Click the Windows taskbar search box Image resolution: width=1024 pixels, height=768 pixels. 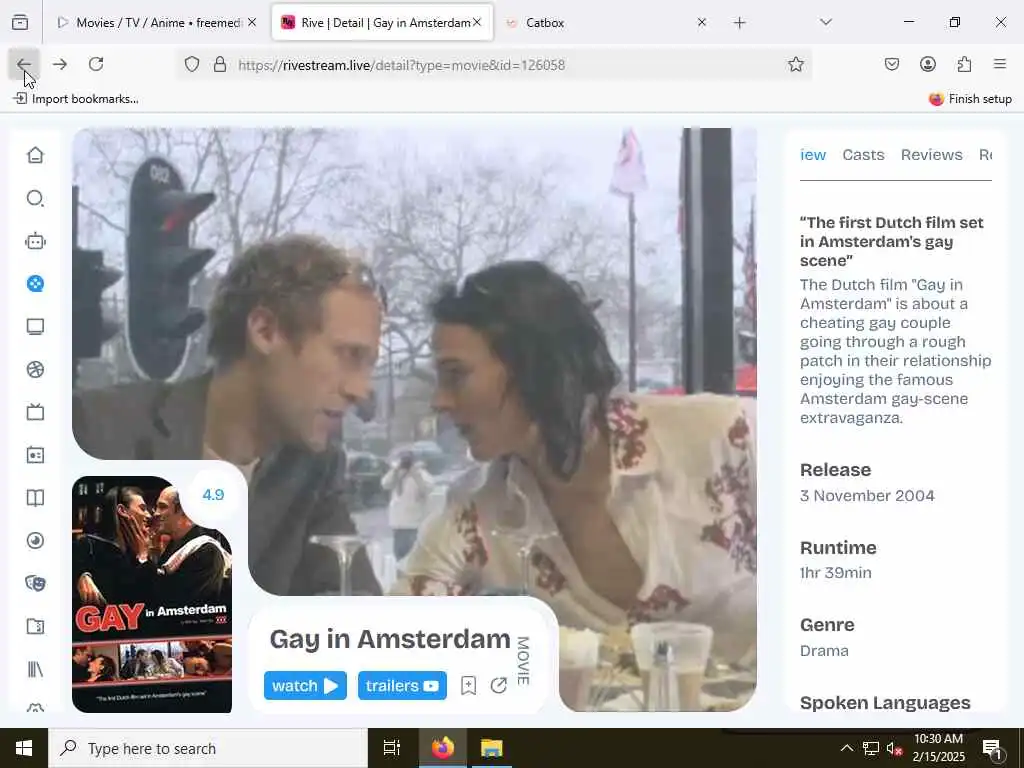pyautogui.click(x=208, y=748)
